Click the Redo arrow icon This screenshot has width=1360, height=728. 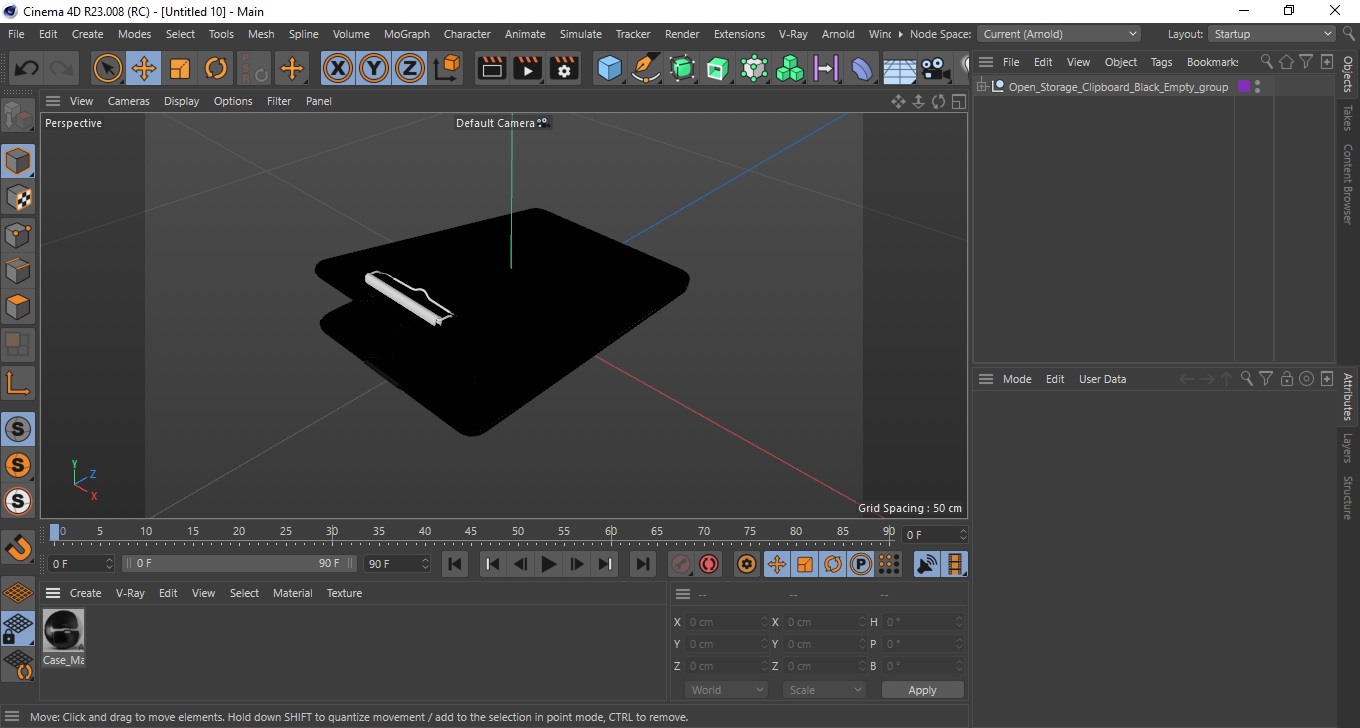(61, 69)
